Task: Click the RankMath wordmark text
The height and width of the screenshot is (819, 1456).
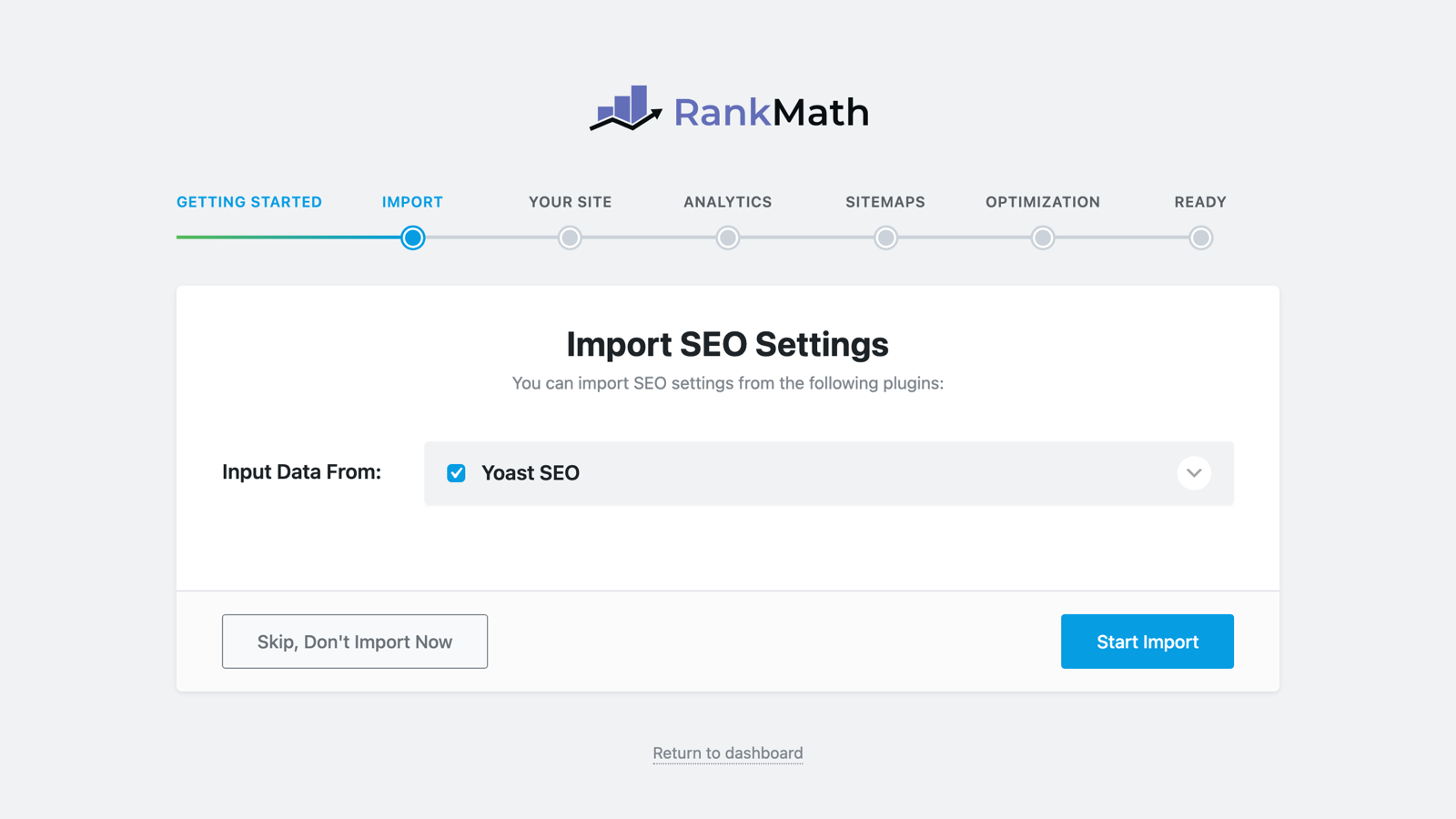Action: [772, 112]
